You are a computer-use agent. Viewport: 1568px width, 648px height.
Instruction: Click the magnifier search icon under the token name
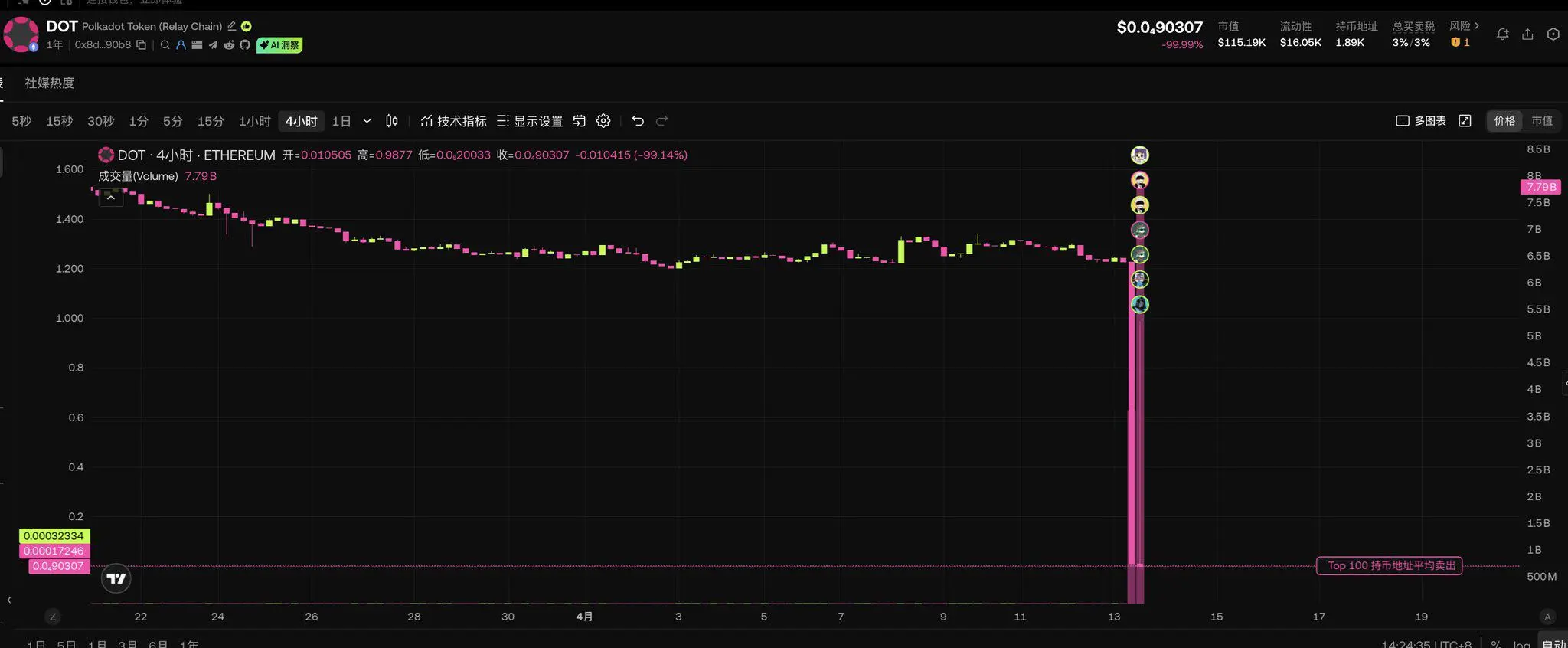pyautogui.click(x=165, y=45)
